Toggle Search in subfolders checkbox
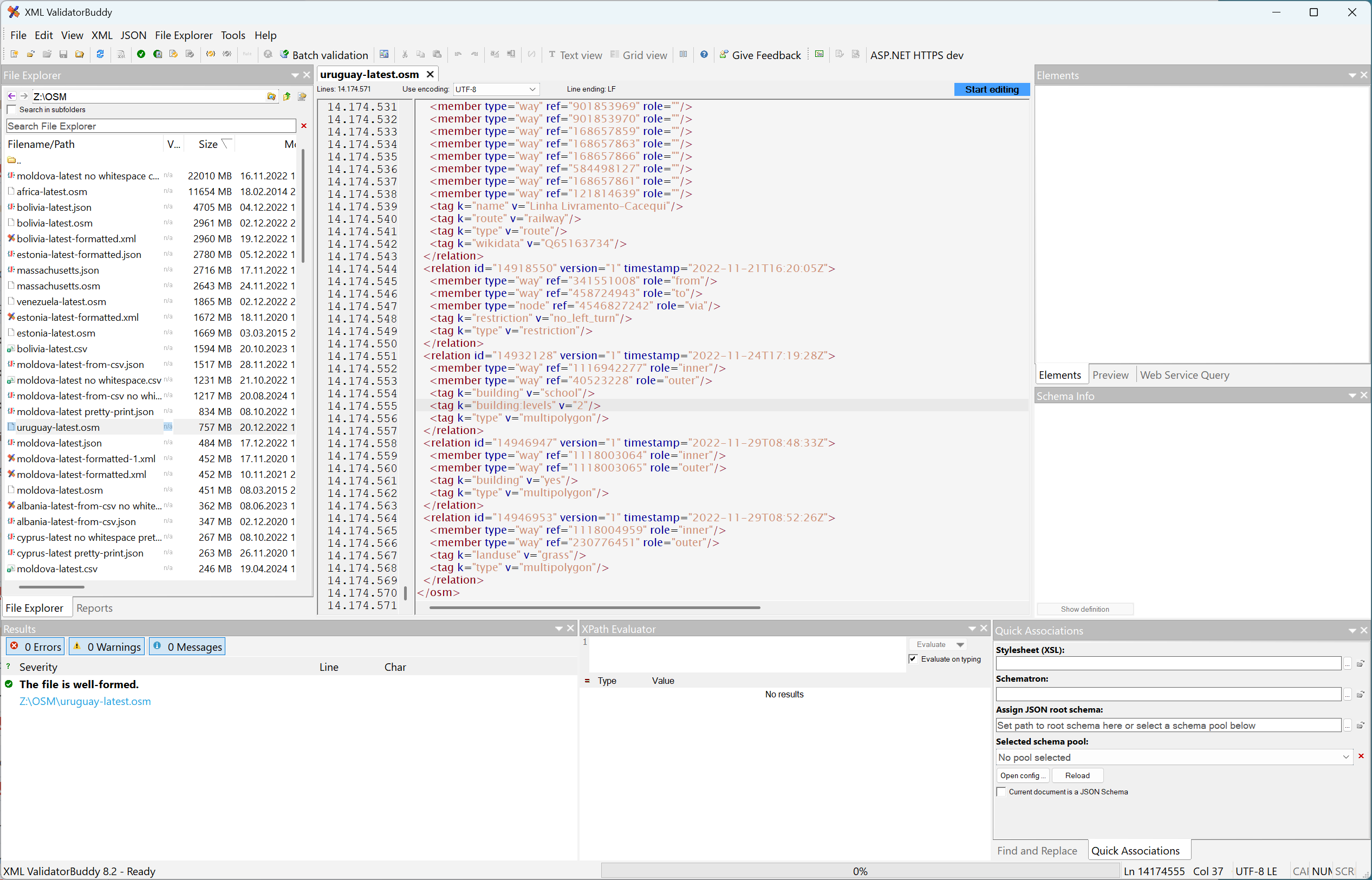Image resolution: width=1372 pixels, height=880 pixels. (x=11, y=109)
